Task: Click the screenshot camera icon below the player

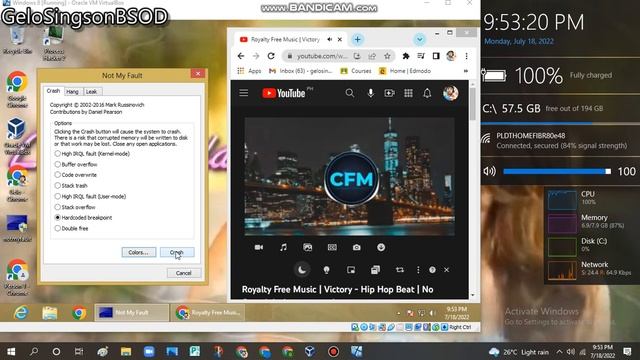Action: tap(357, 247)
